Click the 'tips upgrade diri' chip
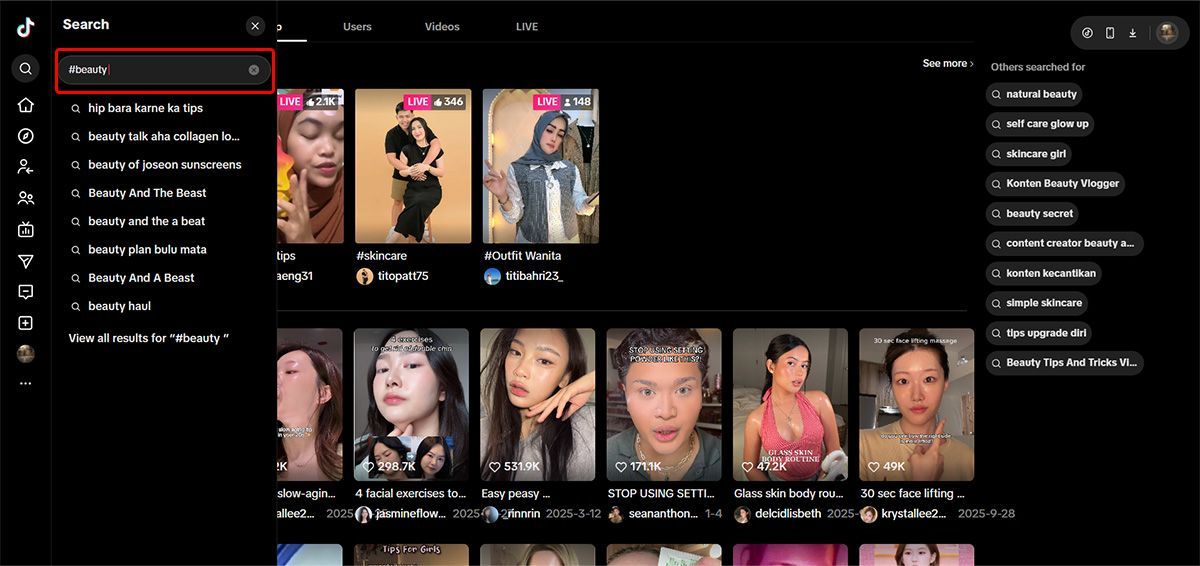 (x=1040, y=333)
